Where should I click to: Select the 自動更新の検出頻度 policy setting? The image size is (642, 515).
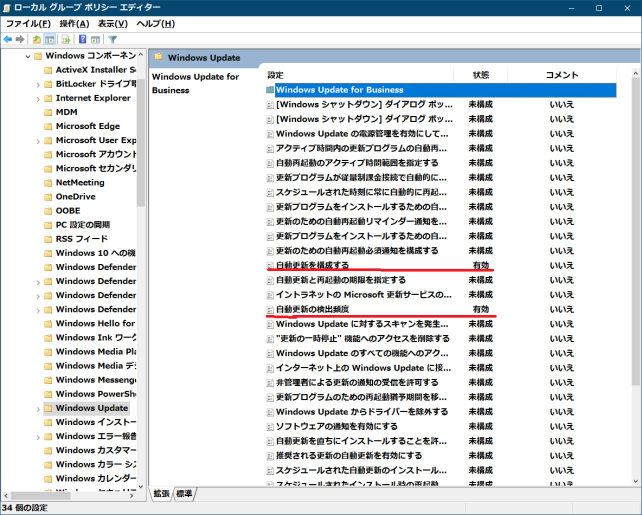pos(312,309)
